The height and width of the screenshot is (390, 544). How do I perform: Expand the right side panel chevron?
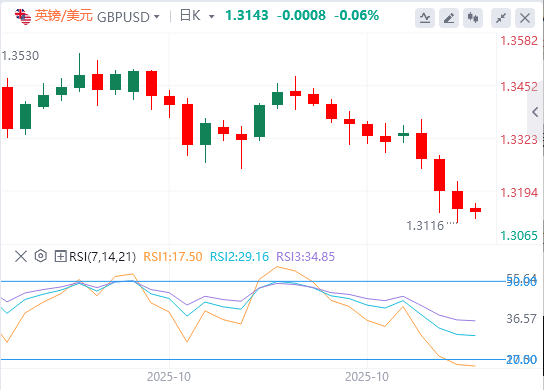[535, 112]
